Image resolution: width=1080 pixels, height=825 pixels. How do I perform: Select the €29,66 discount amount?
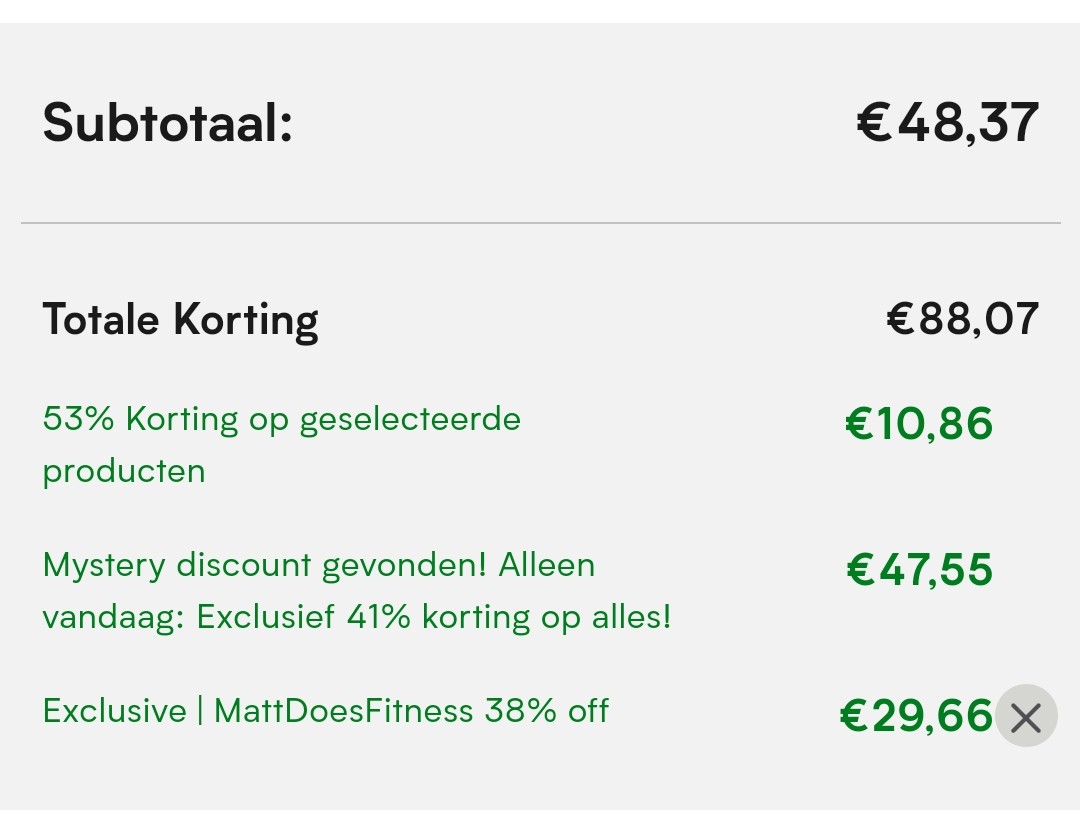pos(916,716)
